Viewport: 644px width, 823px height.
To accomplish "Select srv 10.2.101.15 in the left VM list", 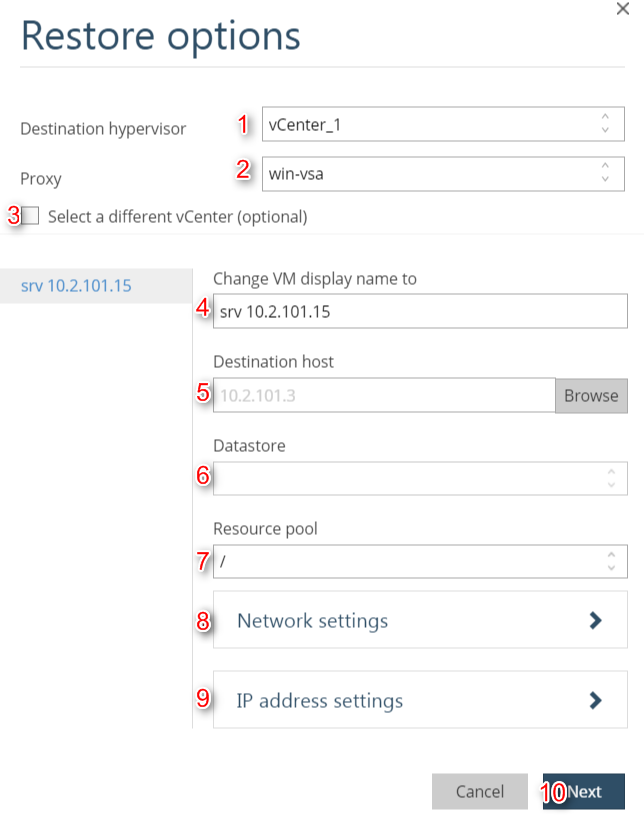I will click(76, 286).
